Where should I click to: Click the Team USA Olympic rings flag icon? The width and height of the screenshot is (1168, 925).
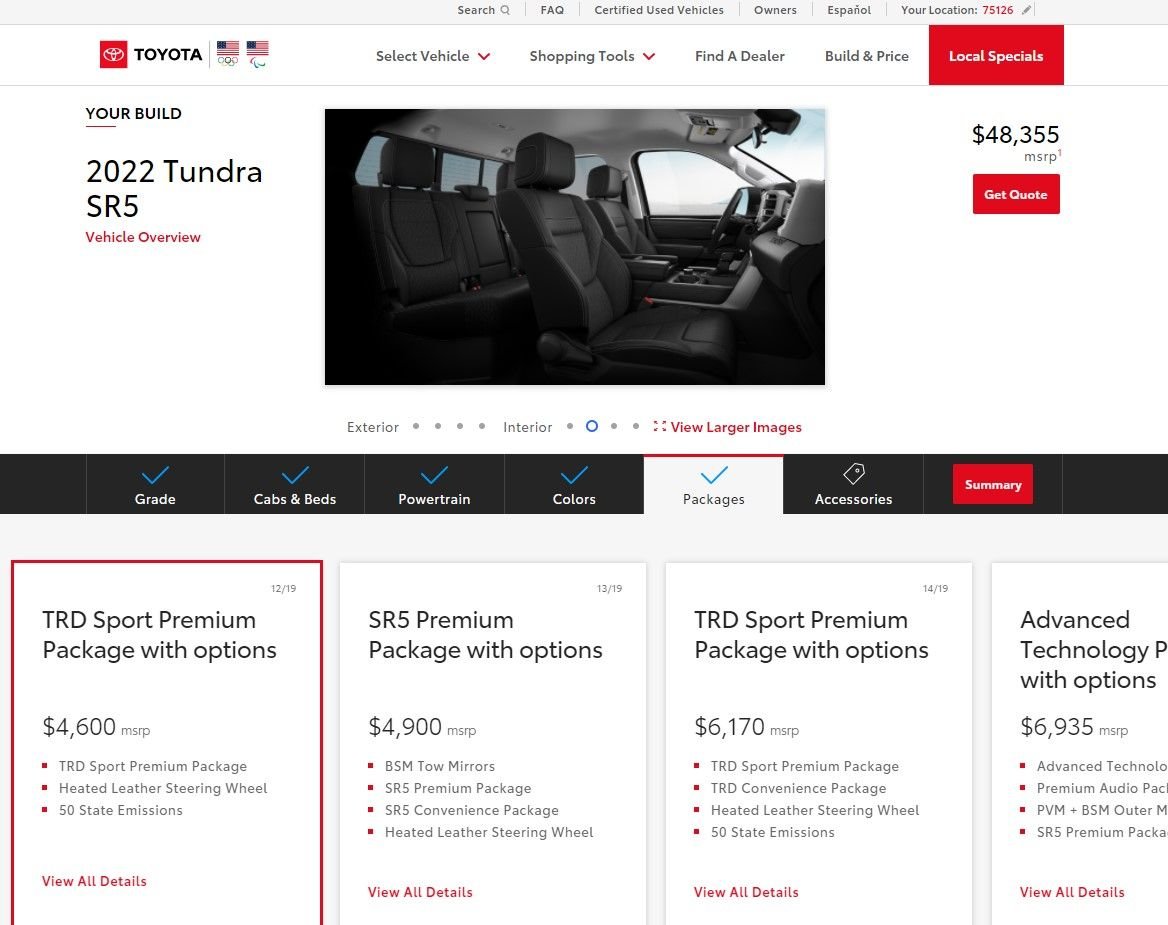[x=228, y=54]
